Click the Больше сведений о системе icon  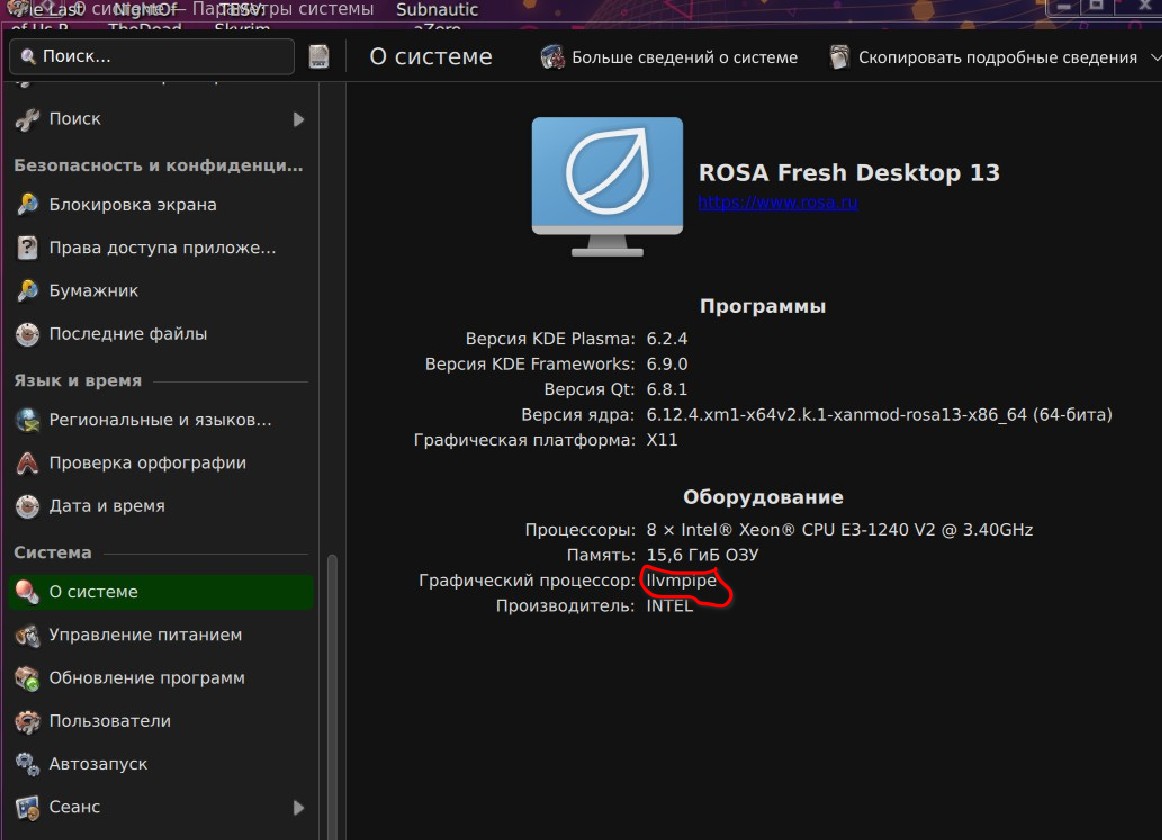(x=552, y=57)
